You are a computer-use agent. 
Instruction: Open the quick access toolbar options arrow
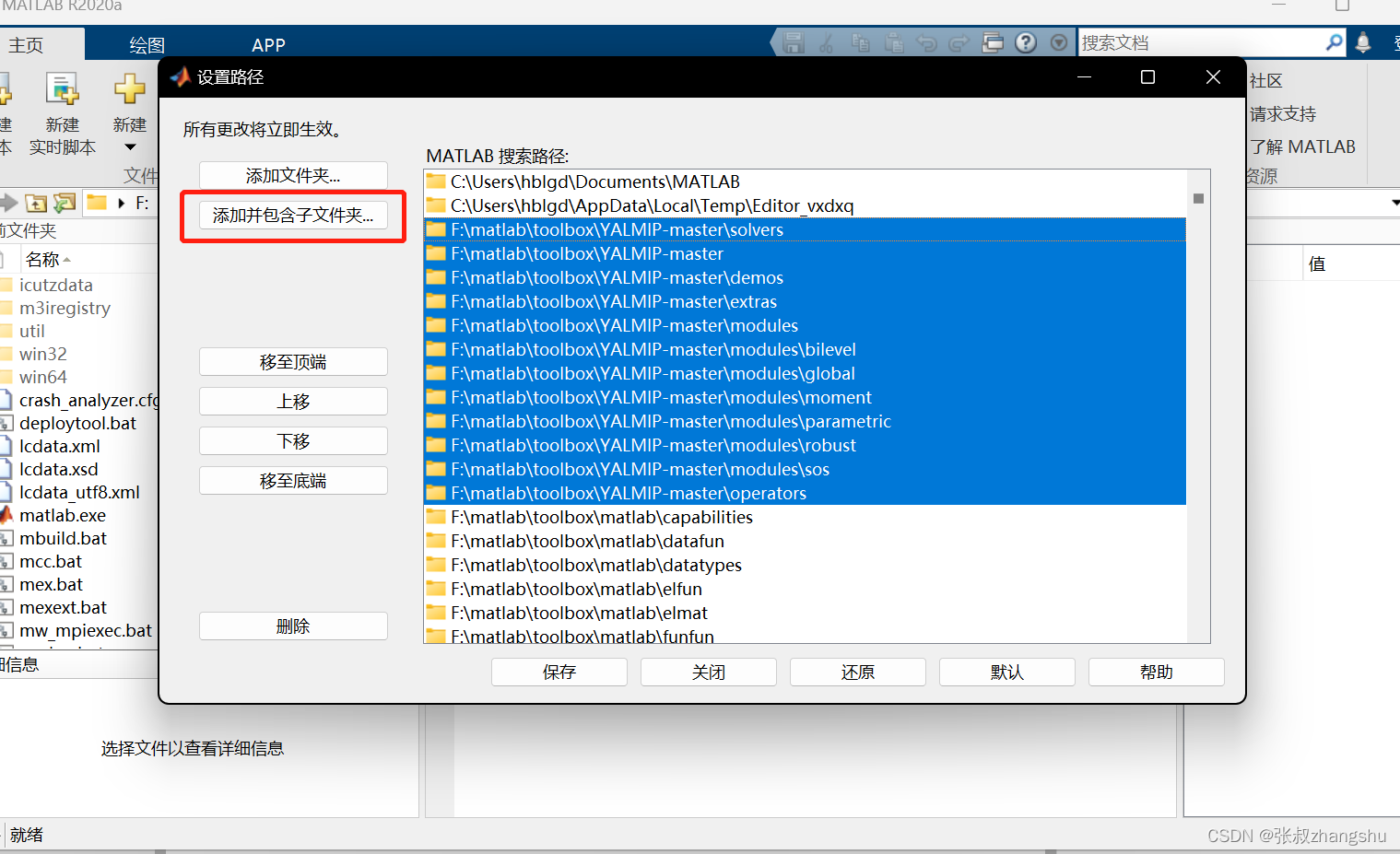(x=1059, y=42)
